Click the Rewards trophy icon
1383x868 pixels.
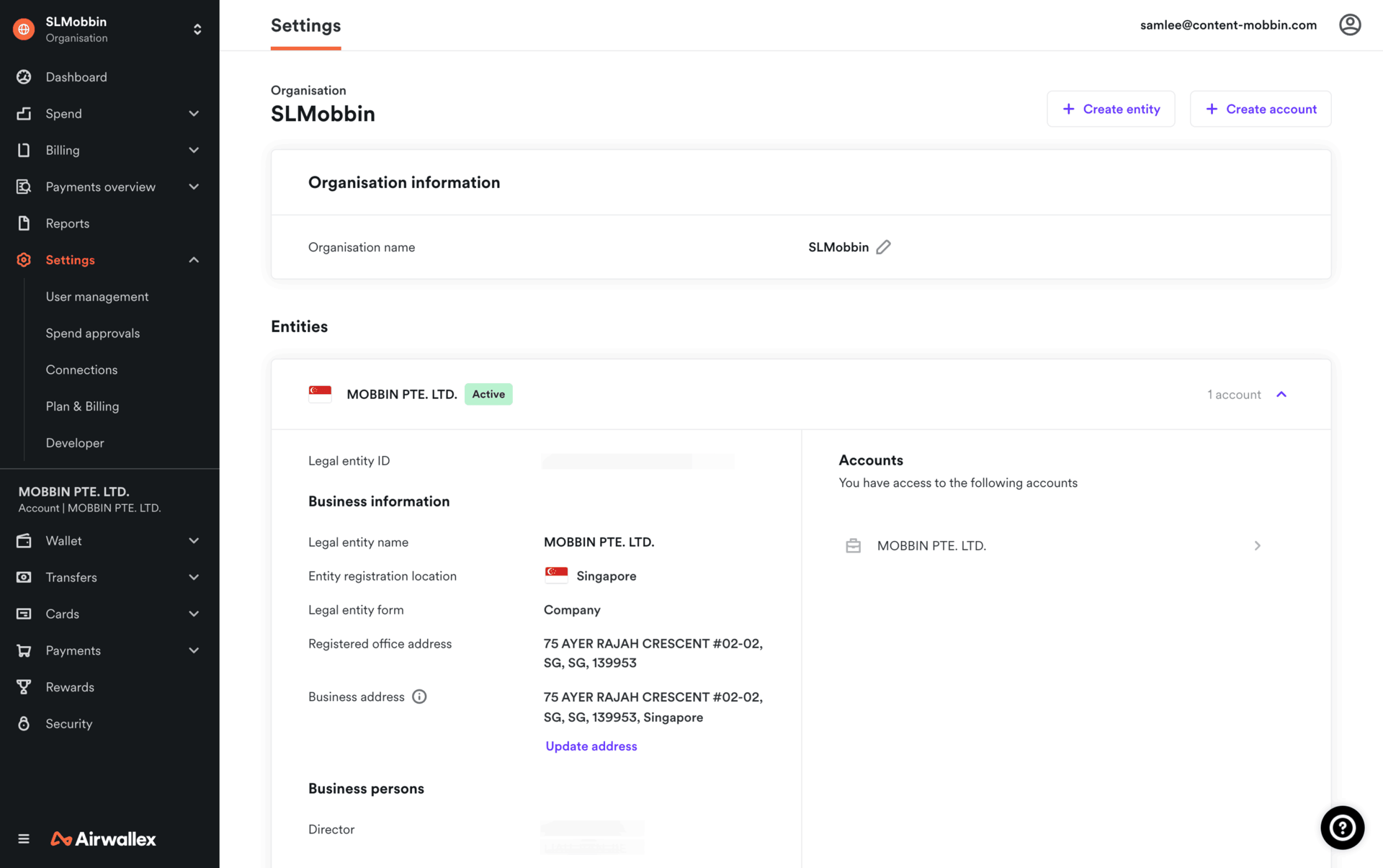[24, 687]
